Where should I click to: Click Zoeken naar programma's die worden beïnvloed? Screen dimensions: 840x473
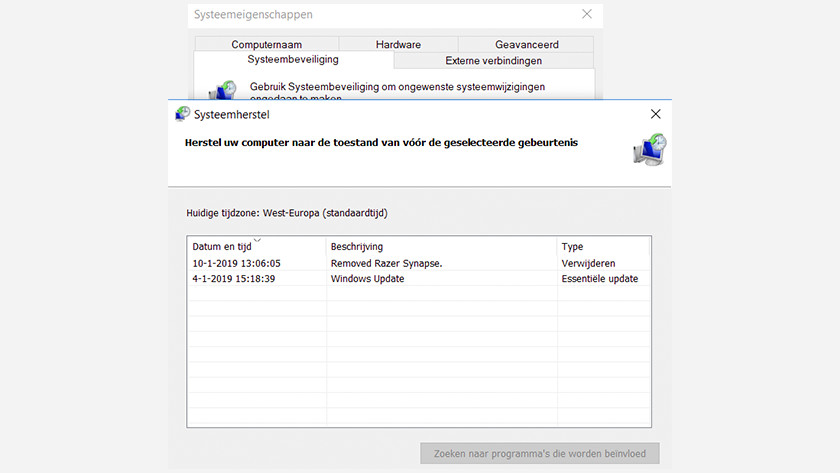(x=540, y=454)
